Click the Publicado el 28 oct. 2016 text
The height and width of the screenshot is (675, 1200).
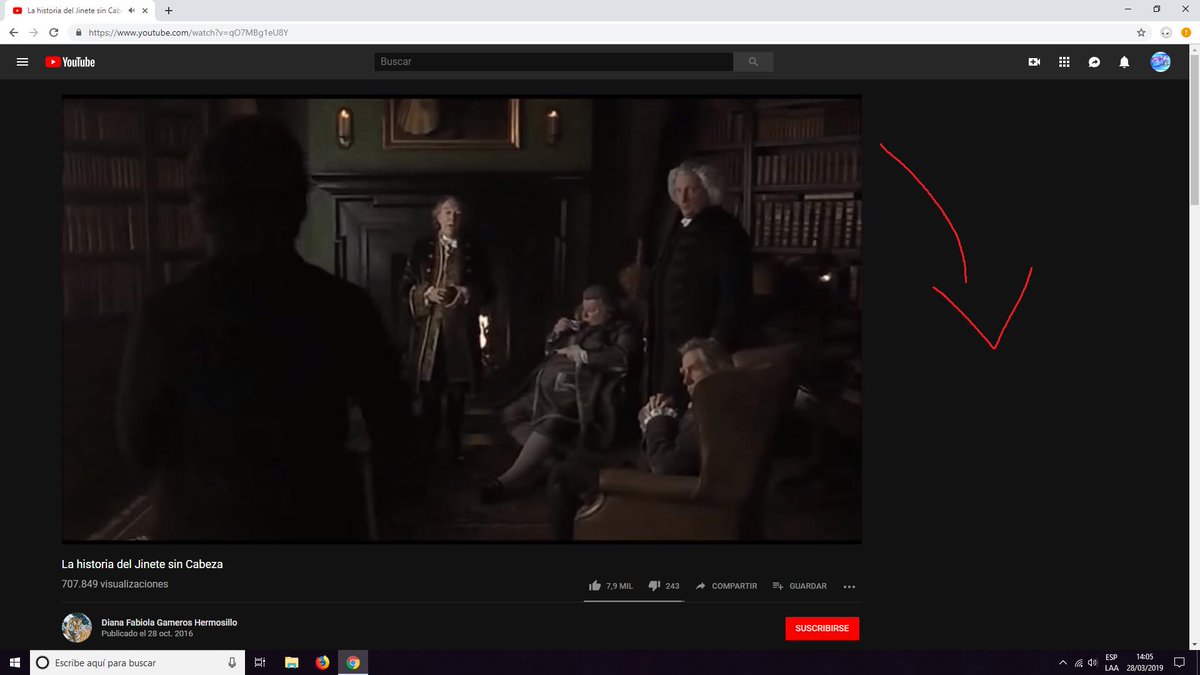147,633
